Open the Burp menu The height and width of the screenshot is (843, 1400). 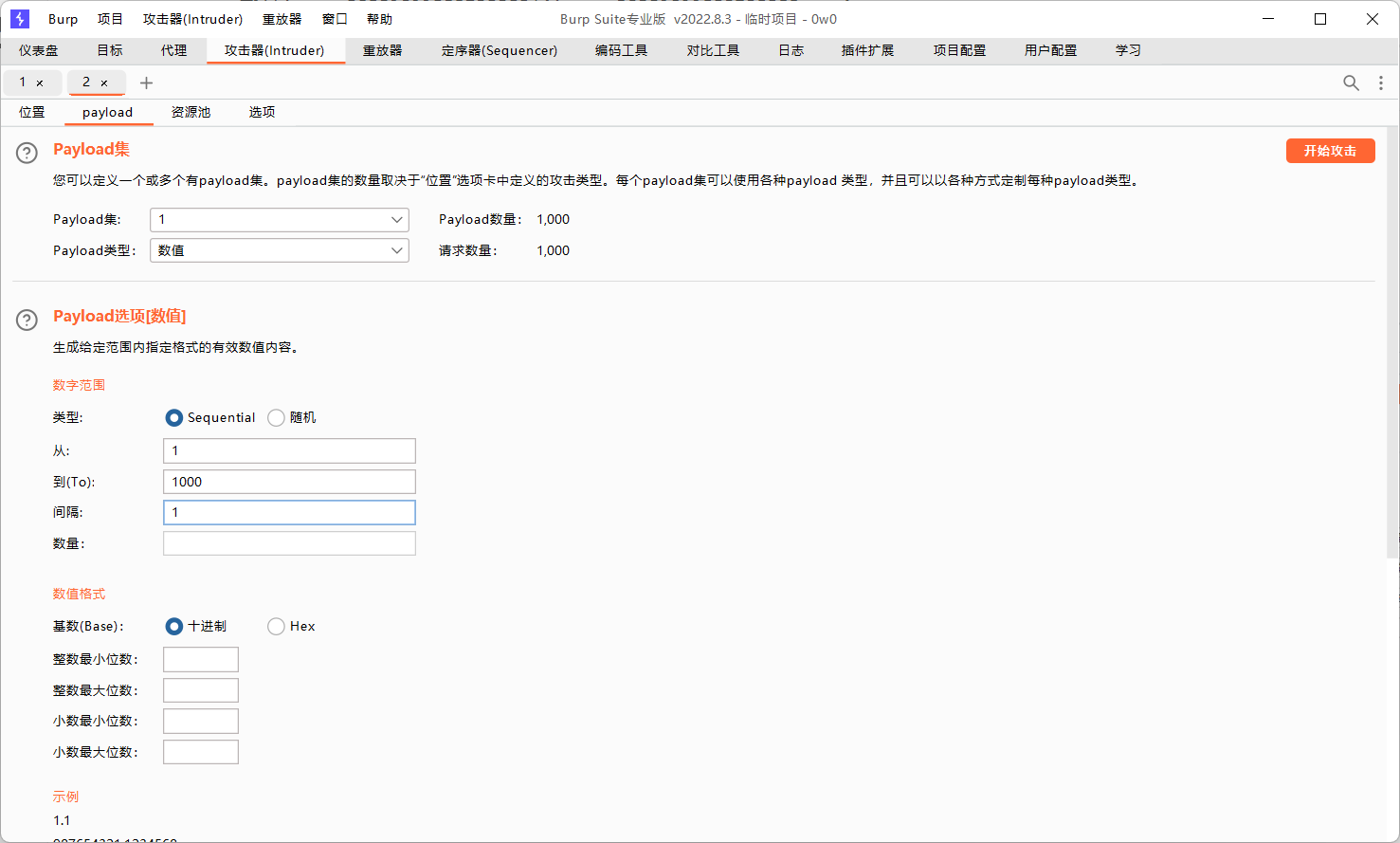click(x=64, y=19)
